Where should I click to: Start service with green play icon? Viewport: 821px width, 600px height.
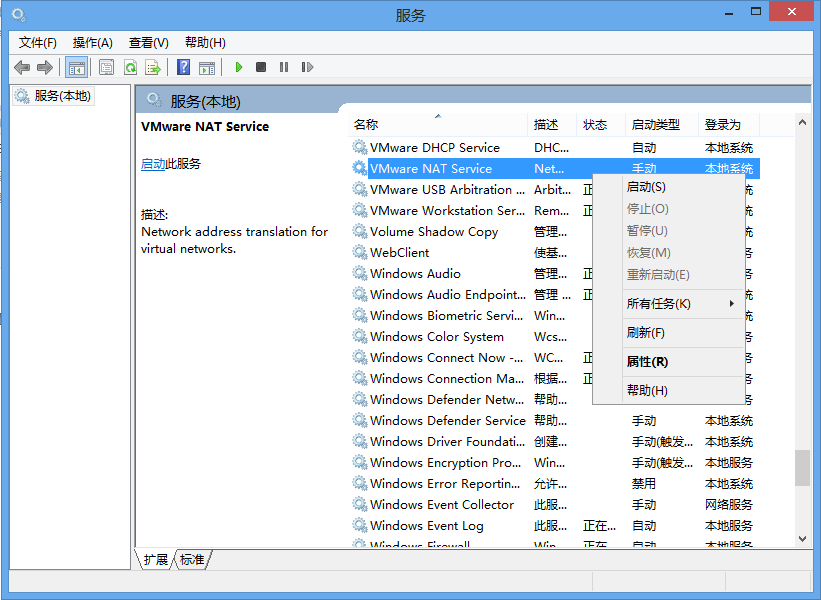click(239, 67)
